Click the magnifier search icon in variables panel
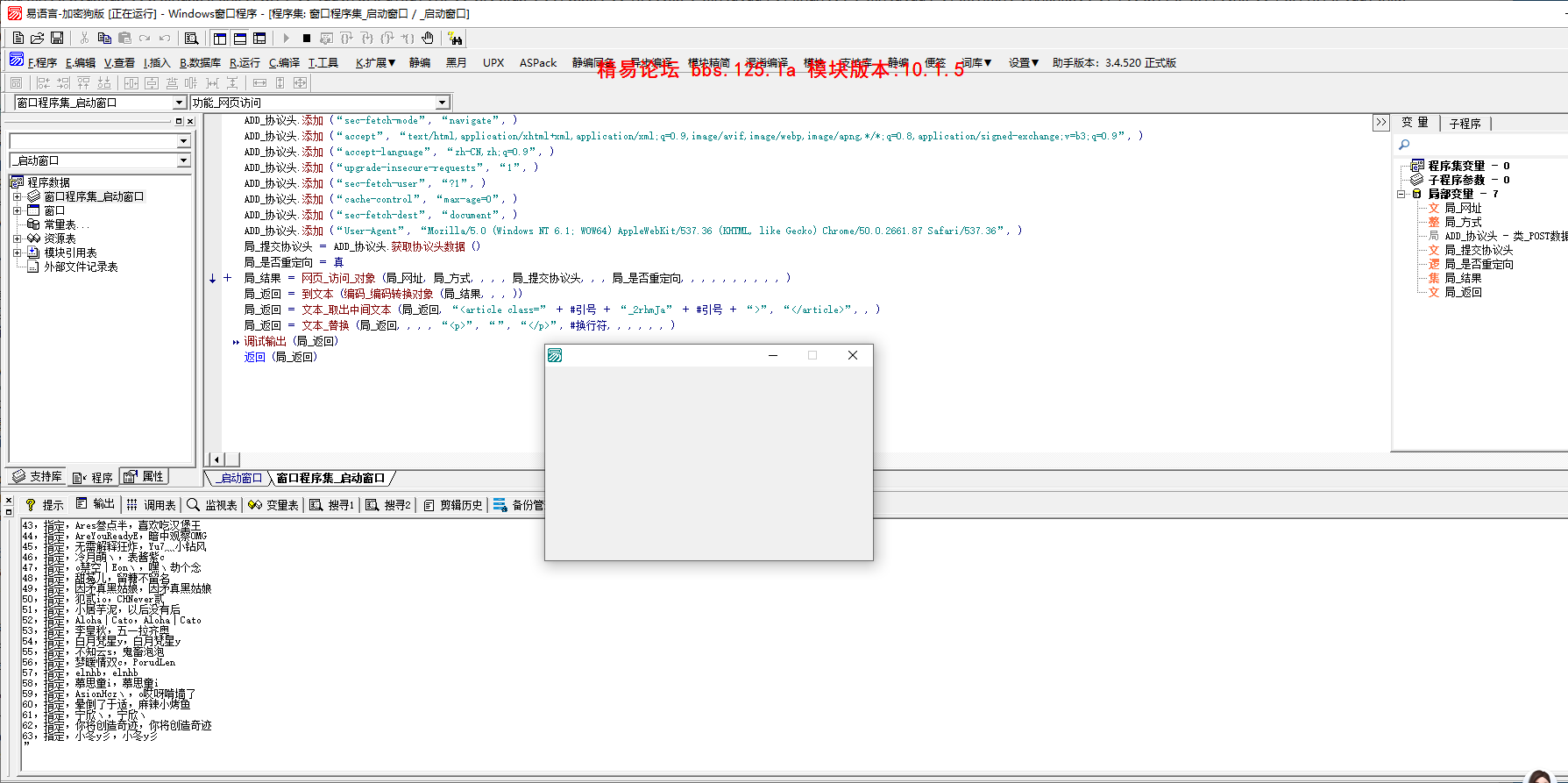This screenshot has height=783, width=1568. tap(1405, 145)
